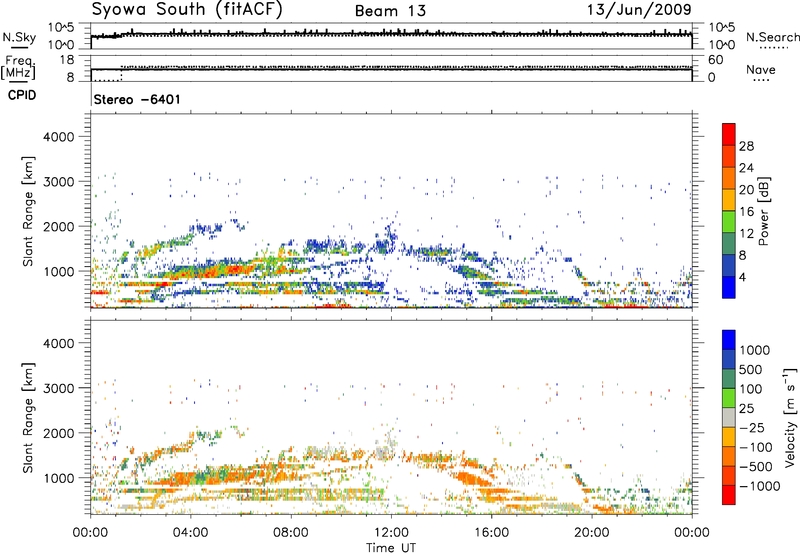This screenshot has width=800, height=554.
Task: Click the '60' Nave axis tick label
Action: (715, 60)
